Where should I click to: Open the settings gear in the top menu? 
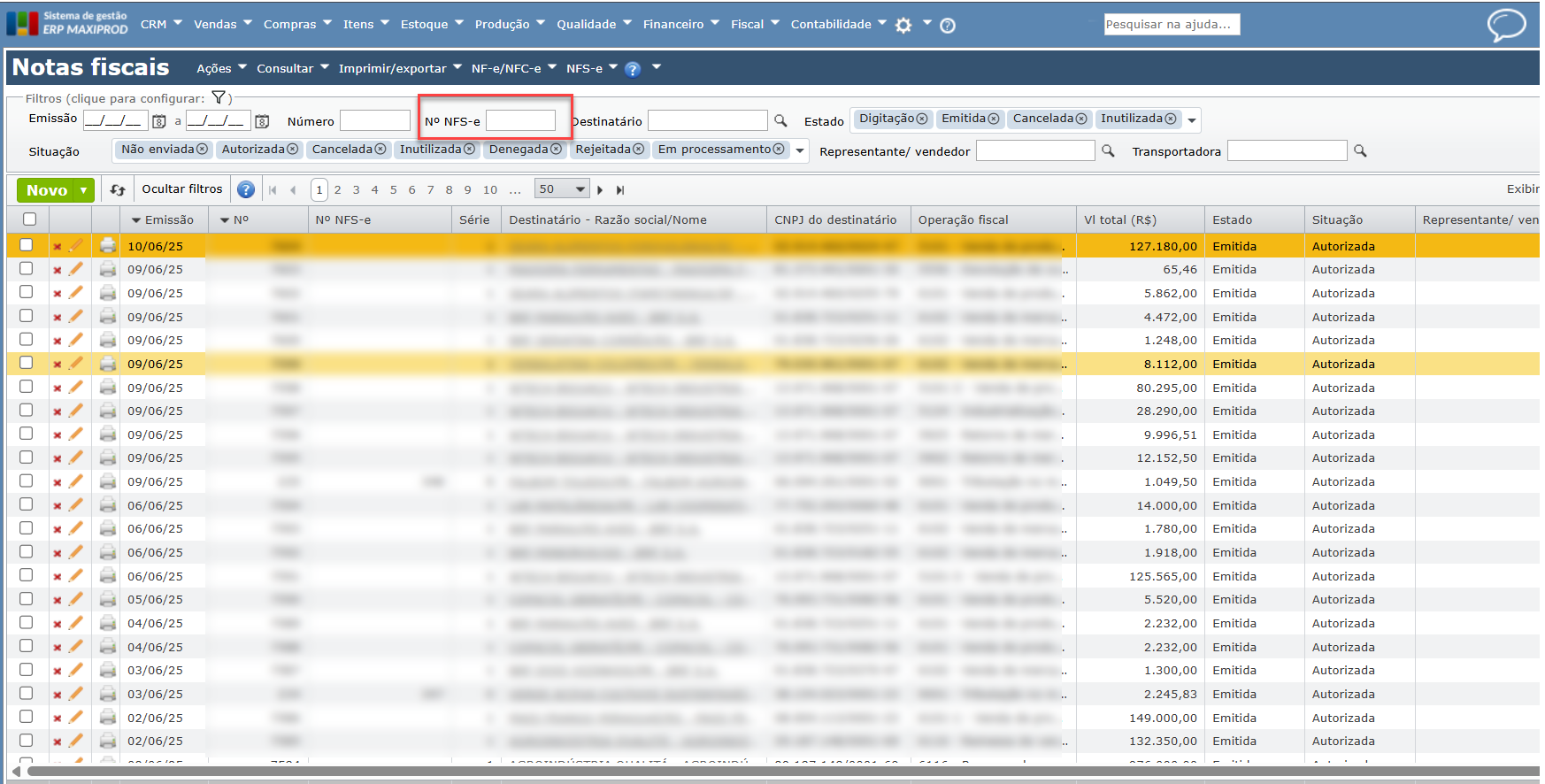coord(903,26)
